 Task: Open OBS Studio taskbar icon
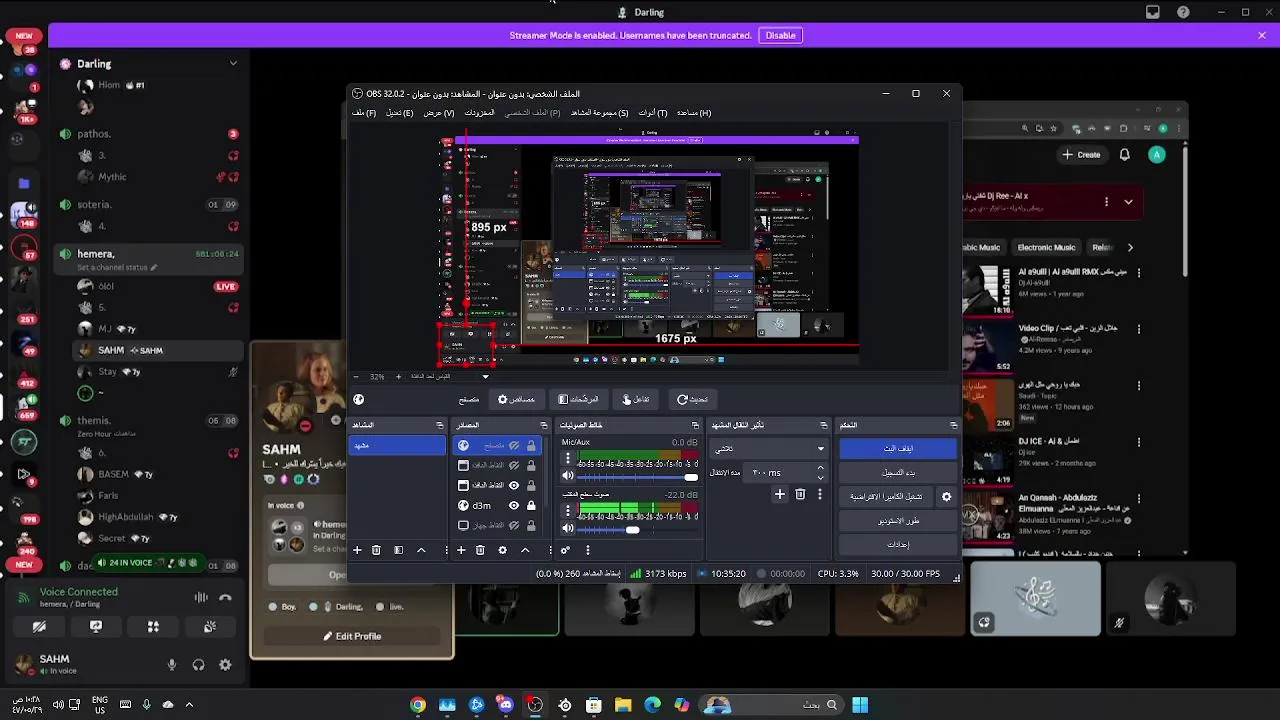[x=535, y=705]
